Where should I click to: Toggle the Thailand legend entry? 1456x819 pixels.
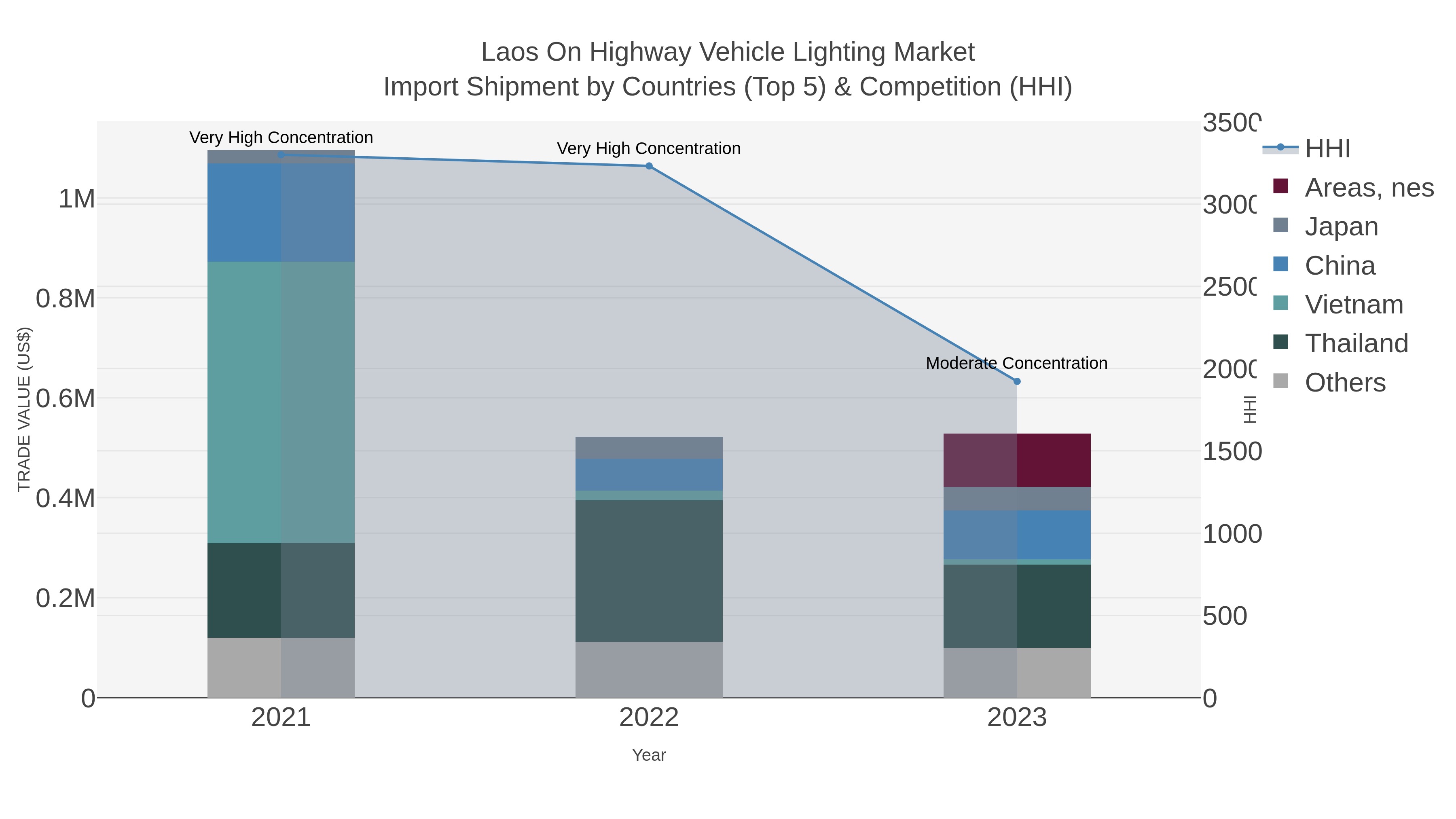[x=1340, y=343]
